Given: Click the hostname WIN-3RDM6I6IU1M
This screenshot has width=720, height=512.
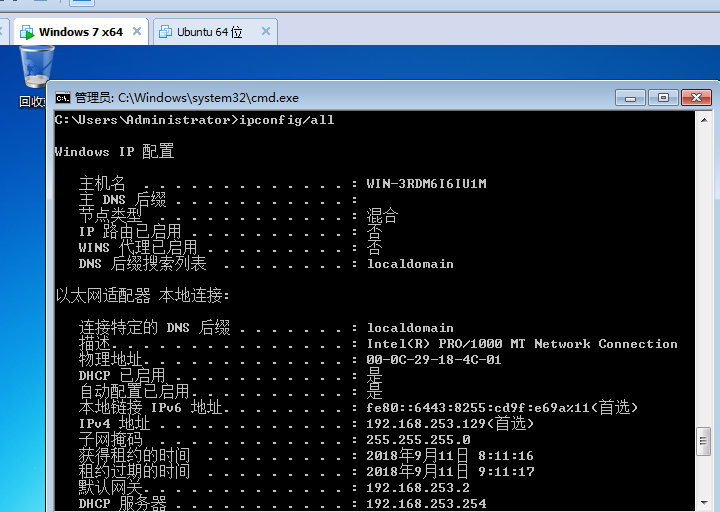Looking at the screenshot, I should click(426, 184).
